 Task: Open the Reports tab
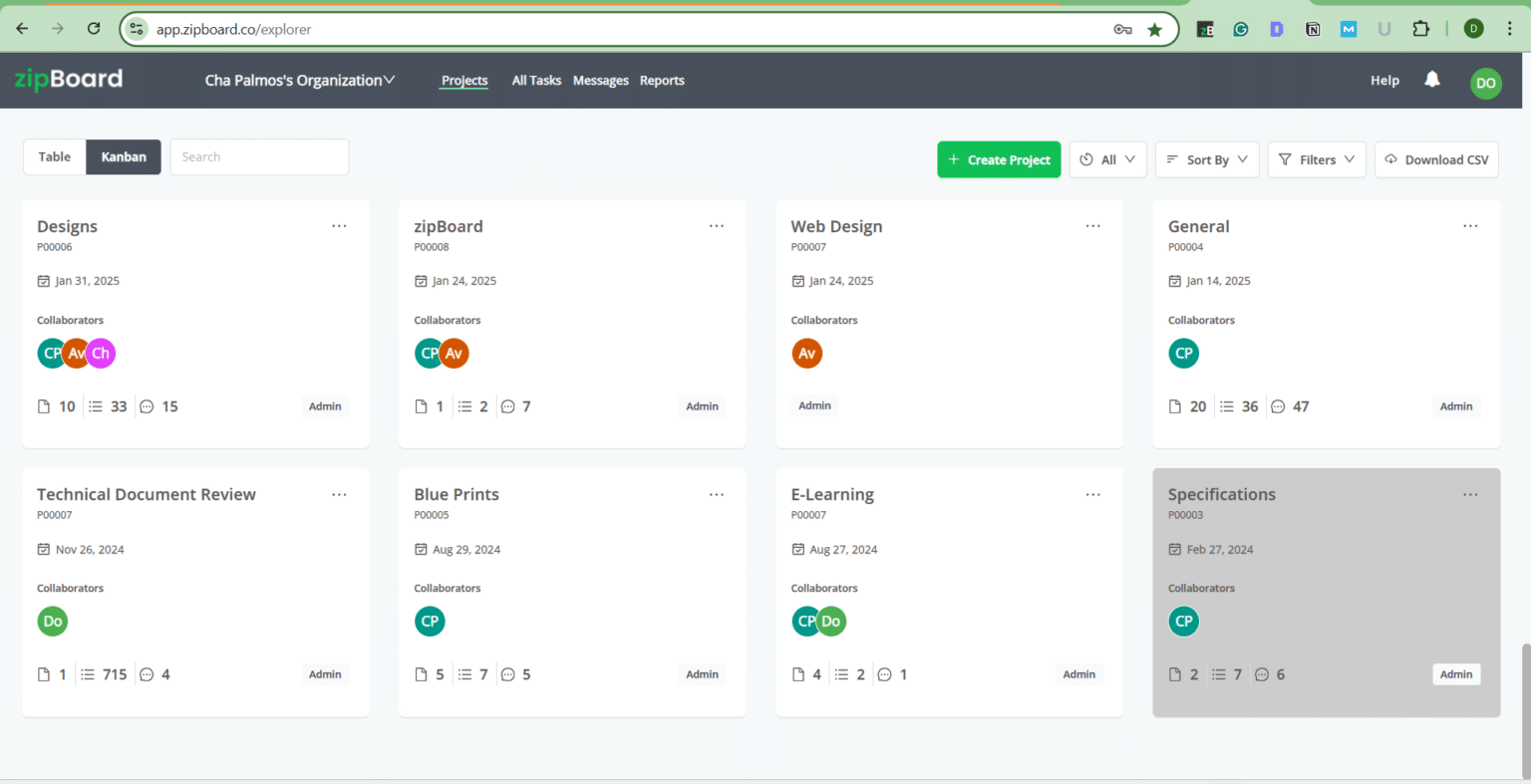662,81
